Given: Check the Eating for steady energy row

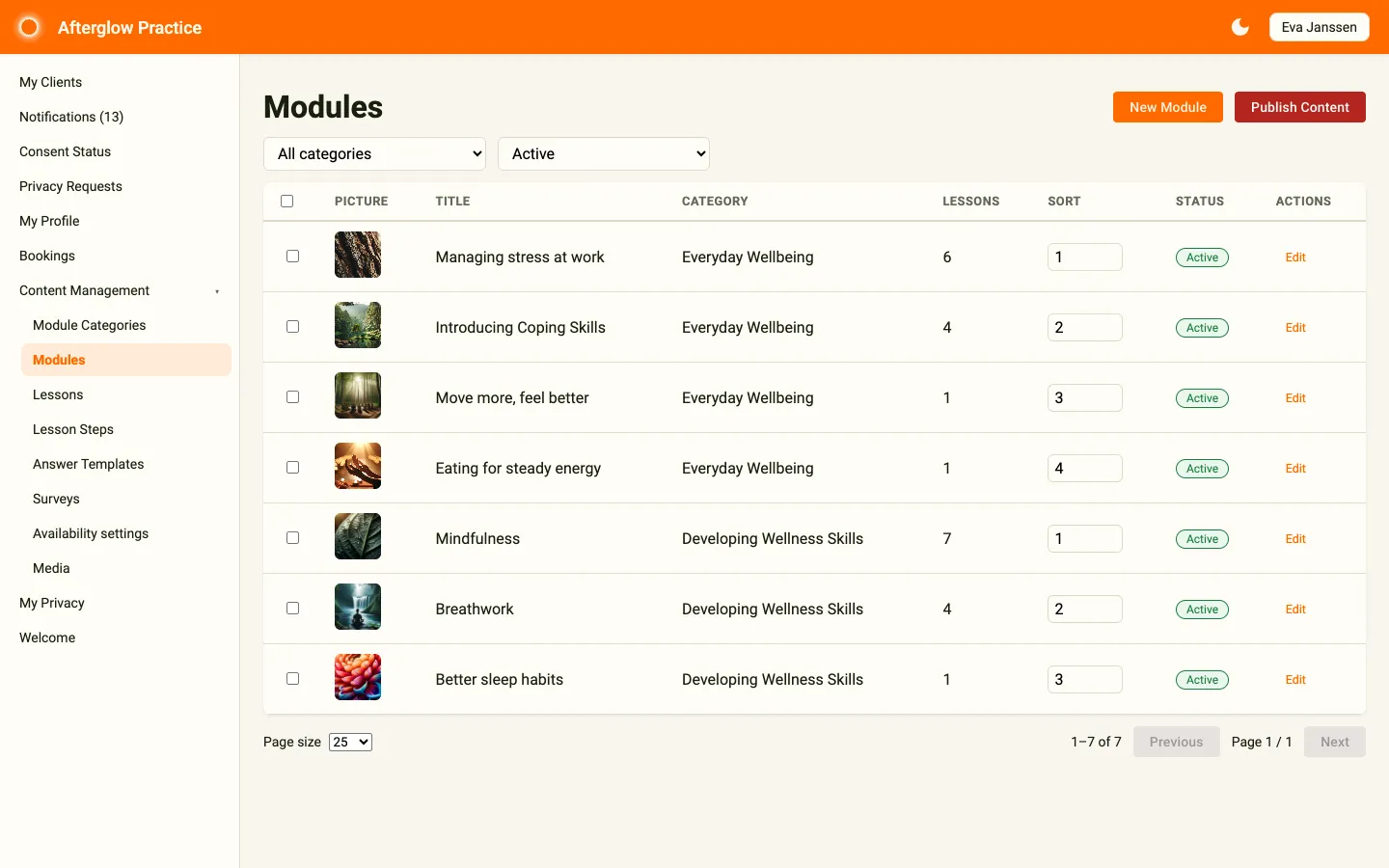Looking at the screenshot, I should tap(292, 468).
